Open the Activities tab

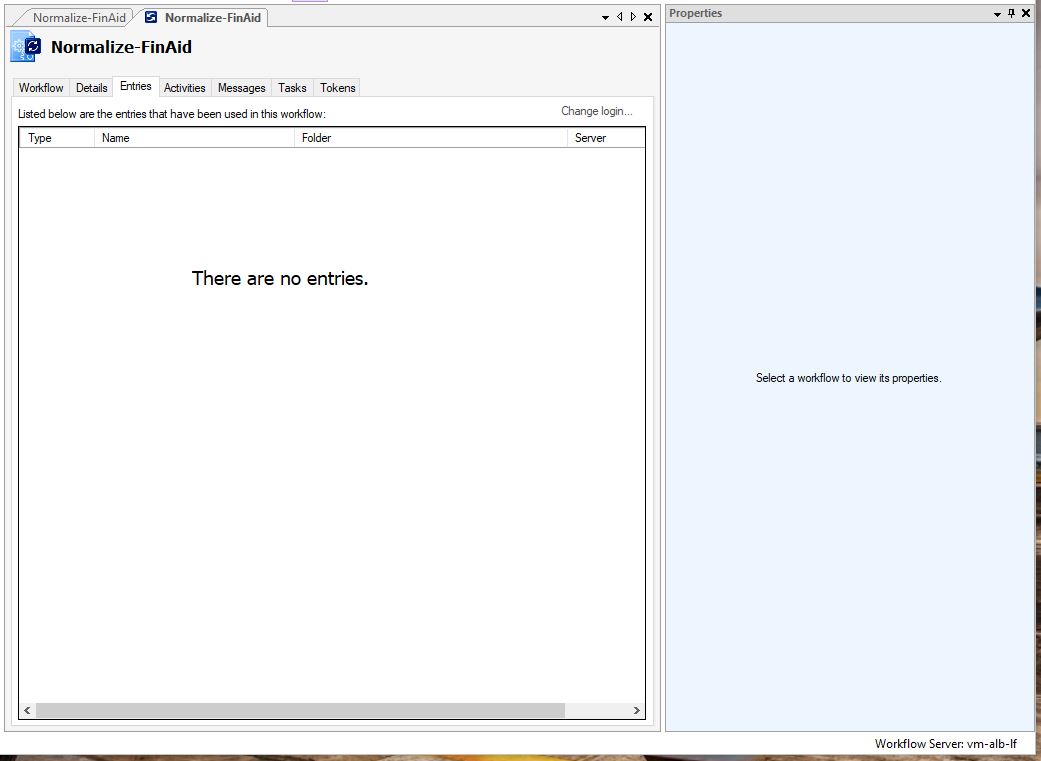click(185, 88)
